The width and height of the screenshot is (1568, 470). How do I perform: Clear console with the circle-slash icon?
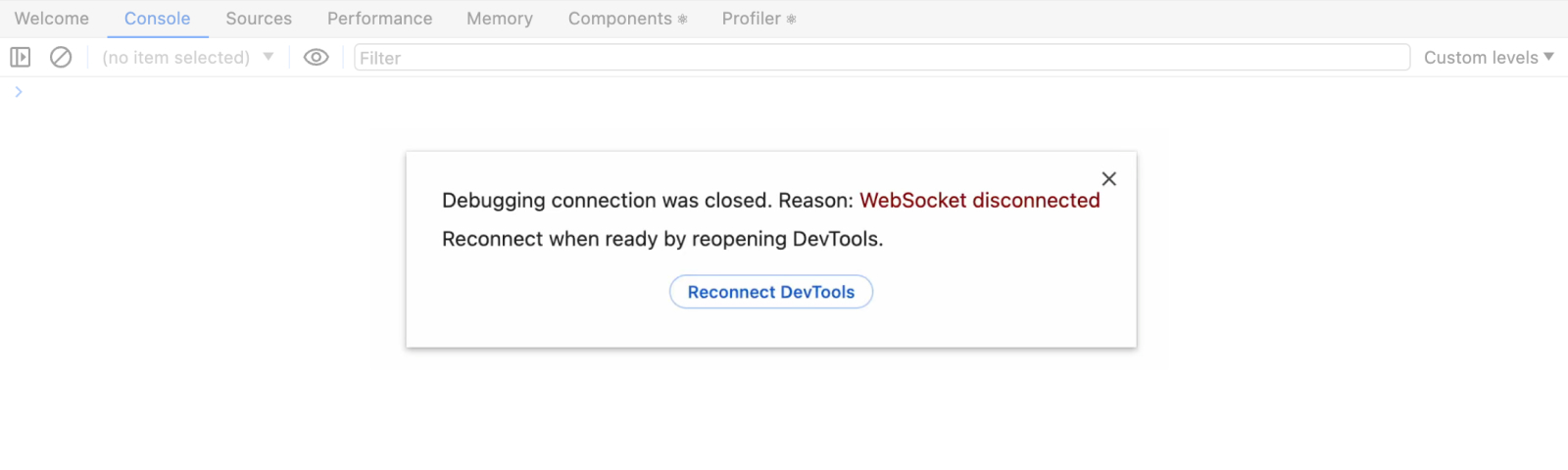click(x=61, y=58)
